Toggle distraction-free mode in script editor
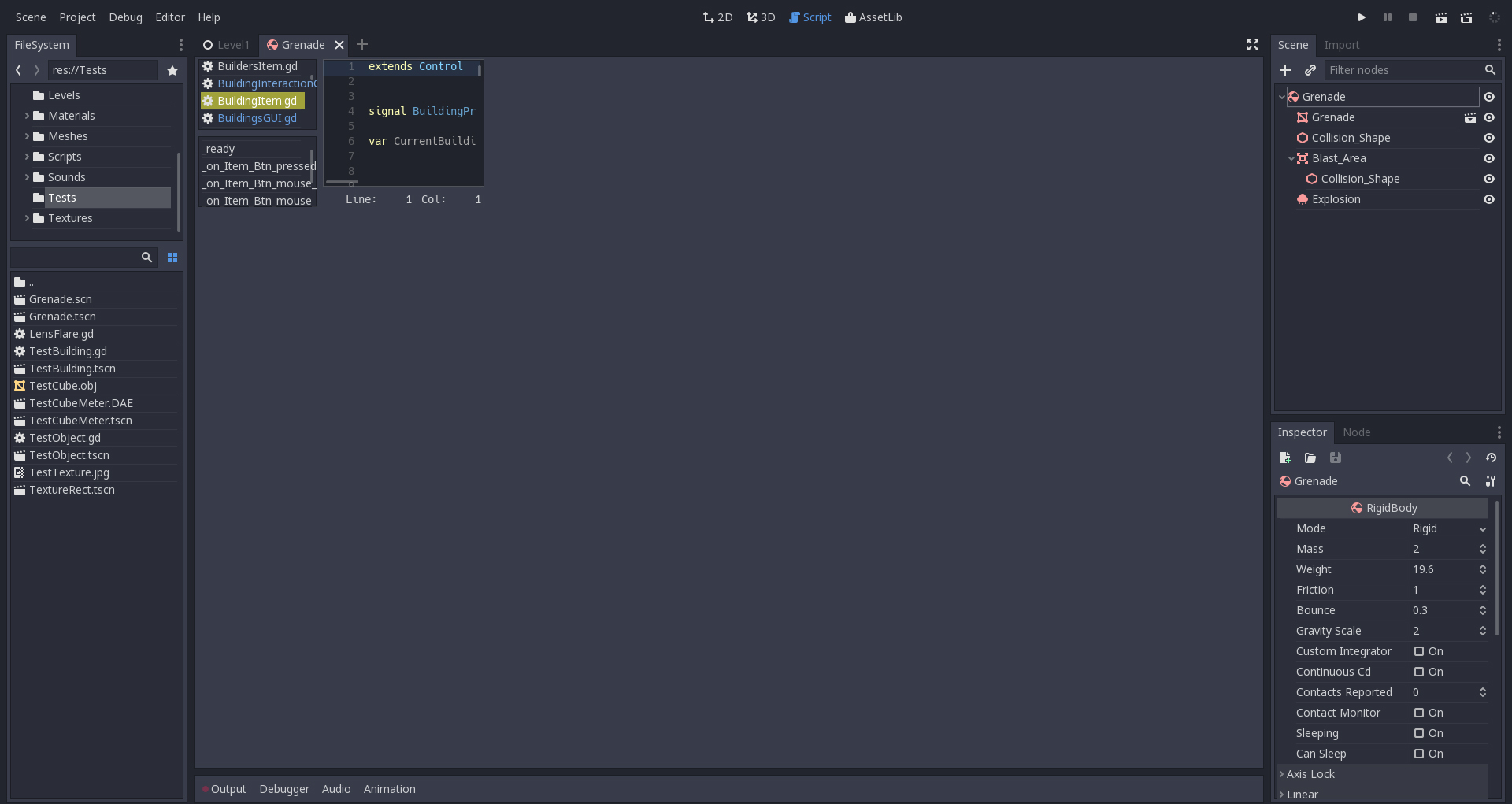Image resolution: width=1512 pixels, height=804 pixels. pos(1252,45)
